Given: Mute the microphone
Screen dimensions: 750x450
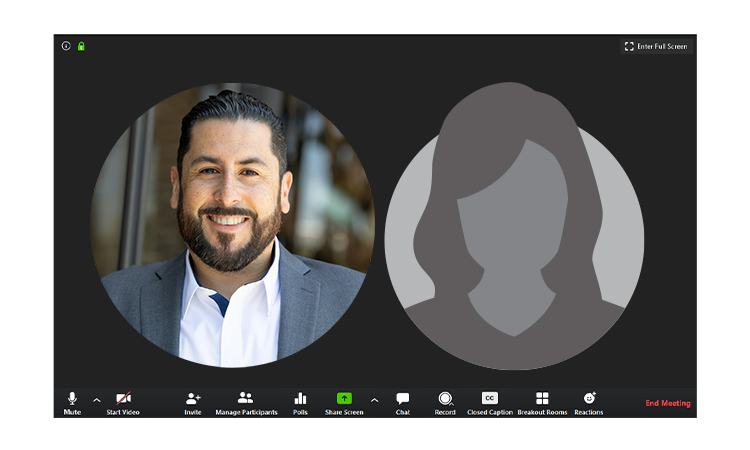Looking at the screenshot, I should tap(72, 403).
